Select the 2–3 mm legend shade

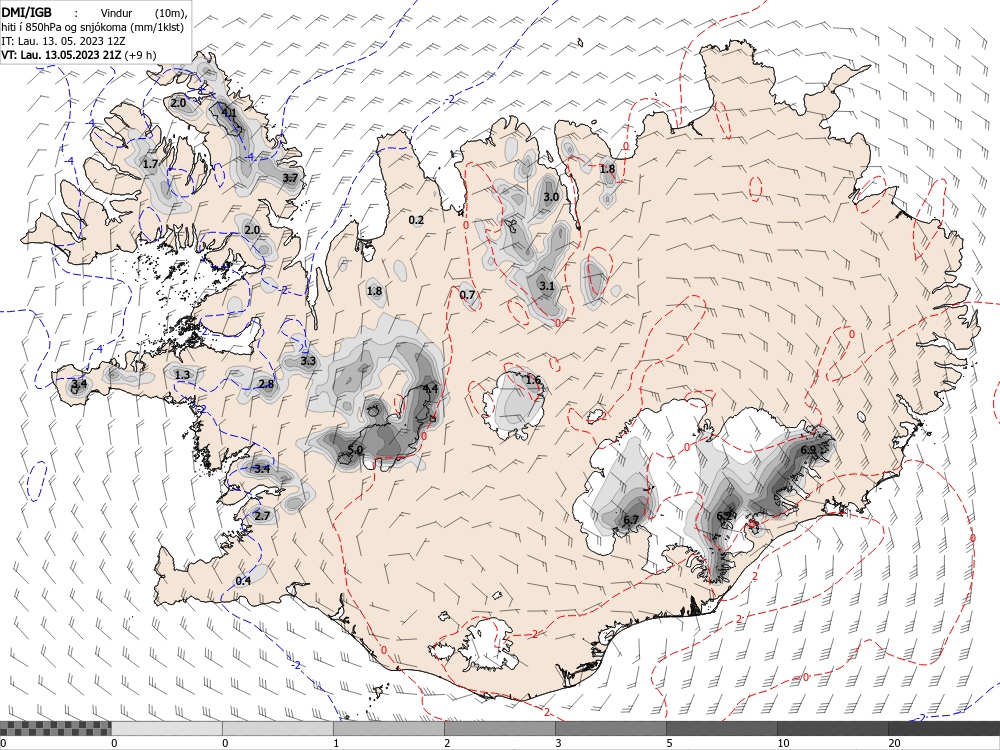click(500, 728)
